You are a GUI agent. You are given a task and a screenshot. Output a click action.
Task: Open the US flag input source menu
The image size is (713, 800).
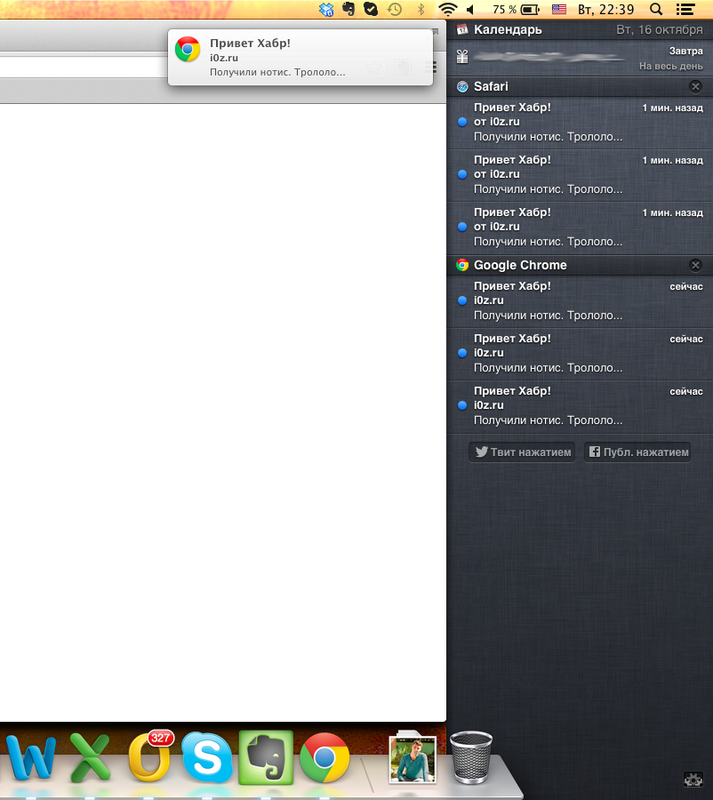(x=559, y=9)
